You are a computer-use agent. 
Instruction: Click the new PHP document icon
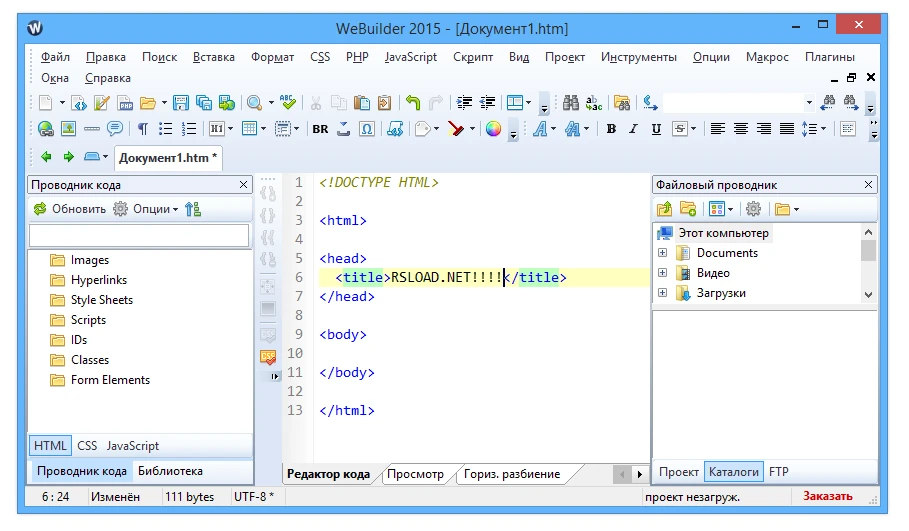[126, 103]
